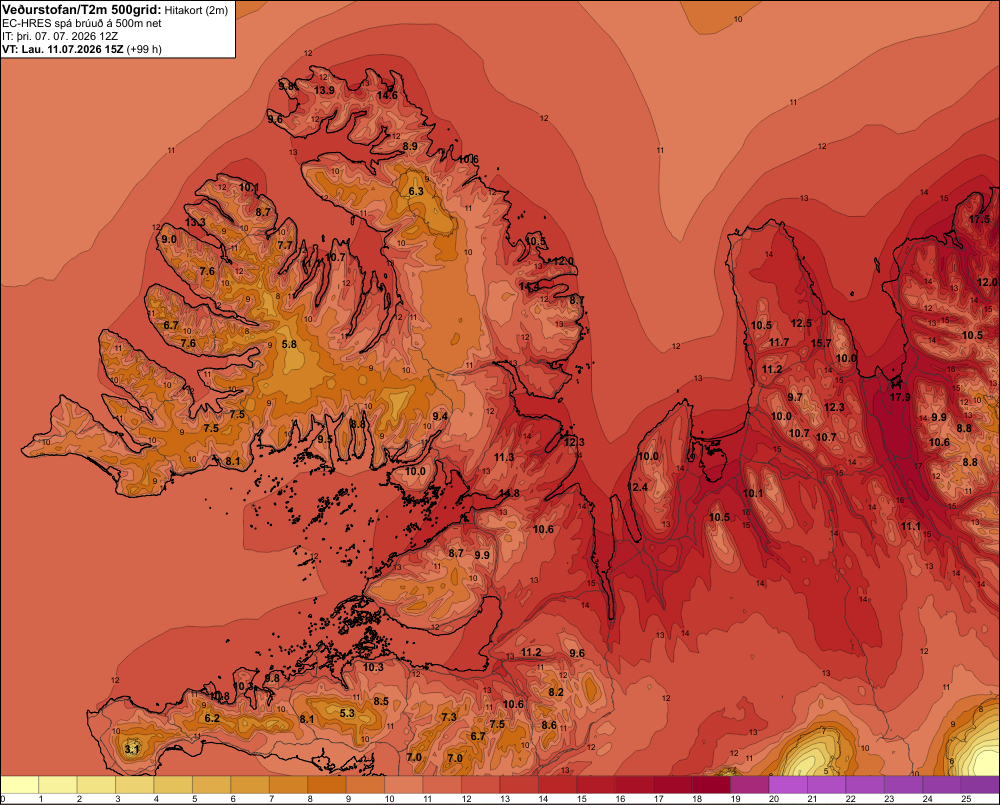Click the 14.6 temperature reading

pos(387,96)
